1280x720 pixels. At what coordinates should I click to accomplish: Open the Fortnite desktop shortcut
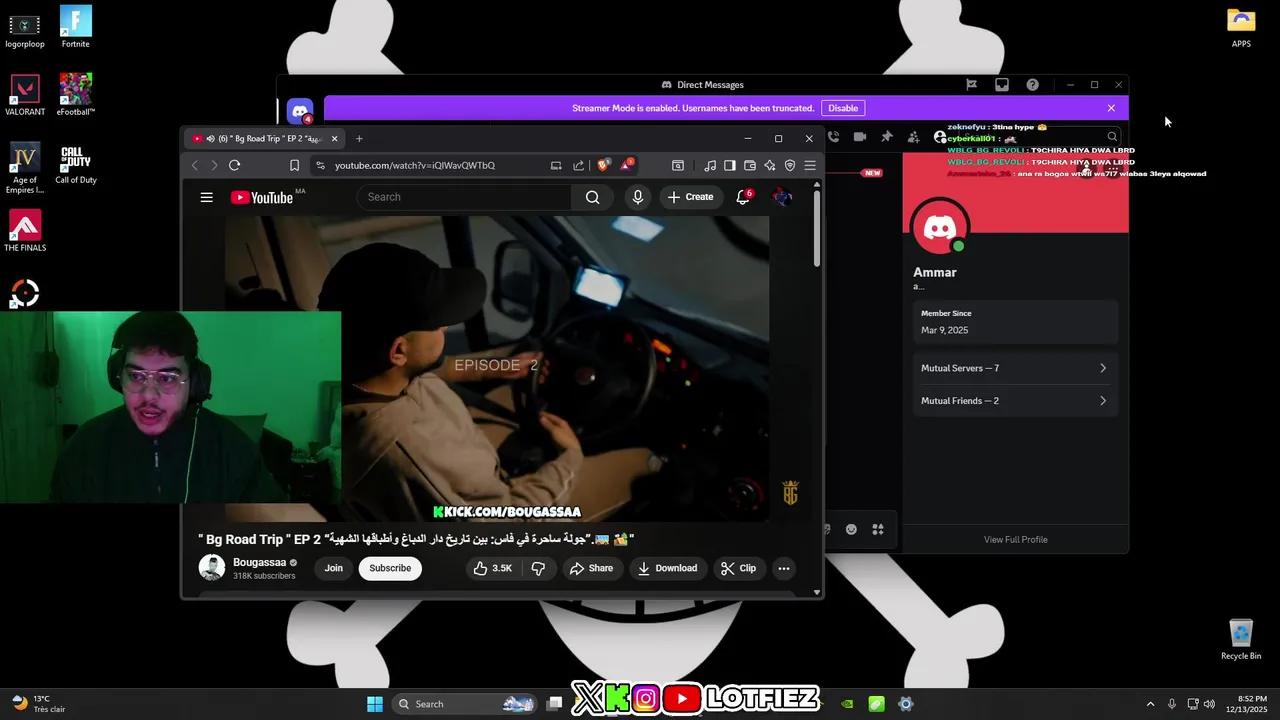[x=75, y=26]
